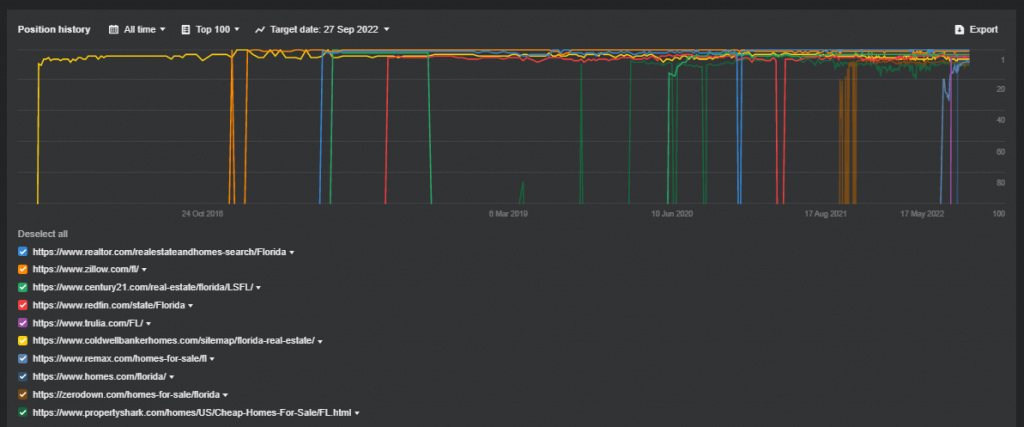Expand the arrow menu next to redfin.com URL
The width and height of the screenshot is (1024, 427).
191,306
